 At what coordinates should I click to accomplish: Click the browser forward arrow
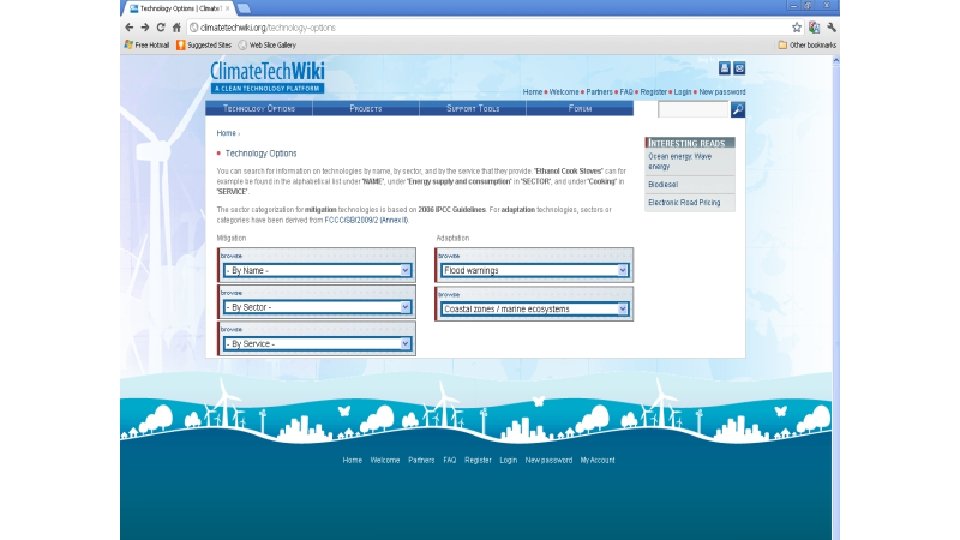[144, 27]
